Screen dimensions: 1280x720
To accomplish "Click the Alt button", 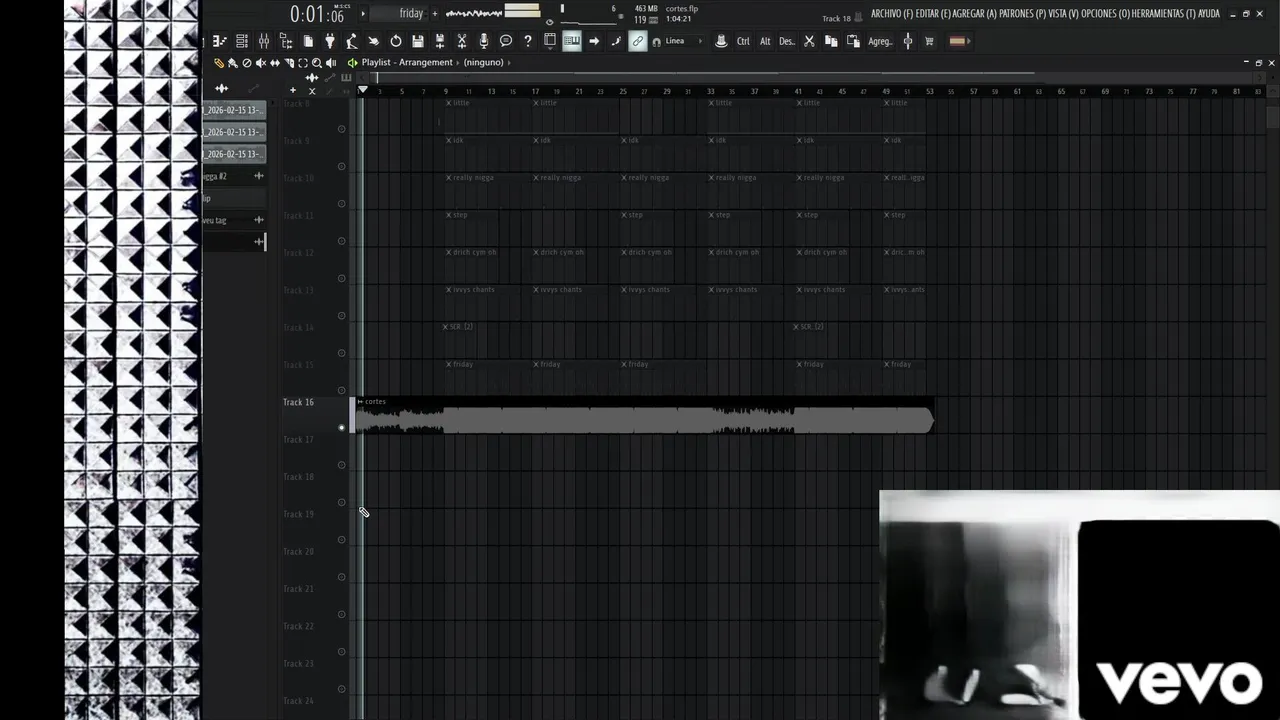I will point(765,41).
